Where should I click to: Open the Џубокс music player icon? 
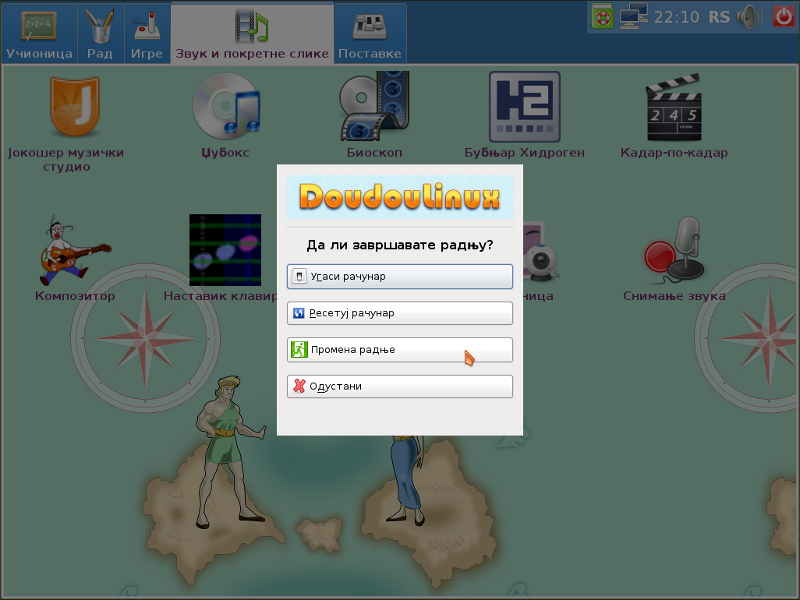point(226,106)
